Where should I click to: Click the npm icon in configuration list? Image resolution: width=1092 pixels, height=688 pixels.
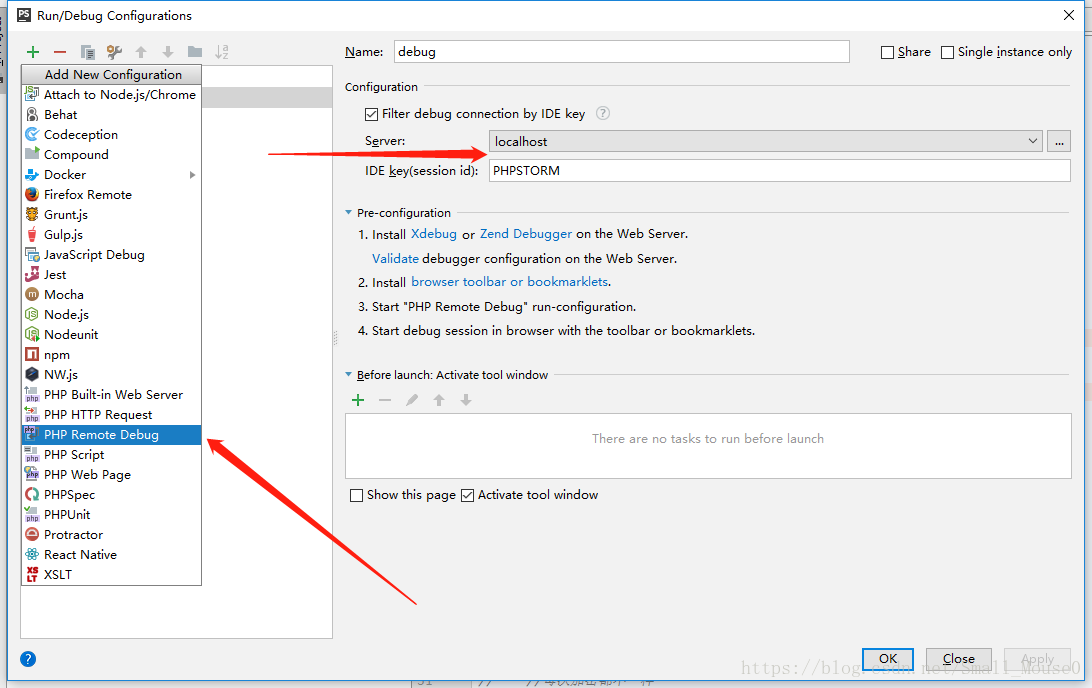[x=32, y=354]
